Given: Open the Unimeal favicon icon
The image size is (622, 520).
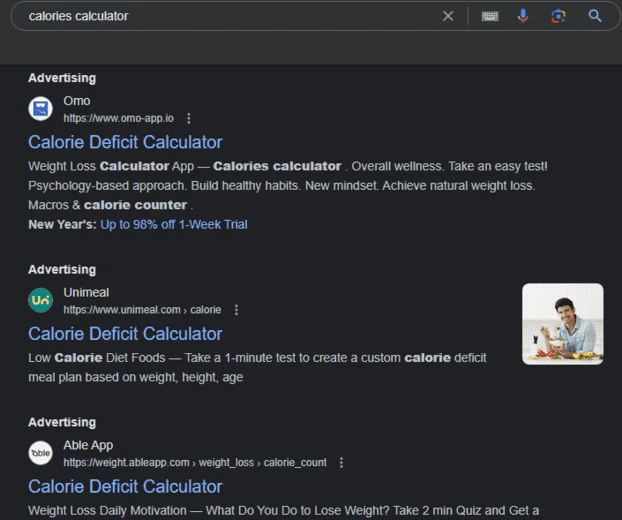Looking at the screenshot, I should (40, 300).
